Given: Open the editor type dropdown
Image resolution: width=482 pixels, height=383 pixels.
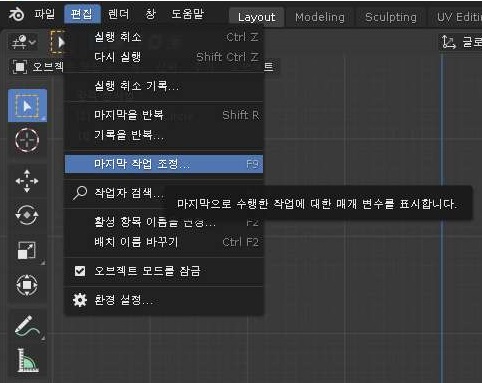Looking at the screenshot, I should 23,42.
